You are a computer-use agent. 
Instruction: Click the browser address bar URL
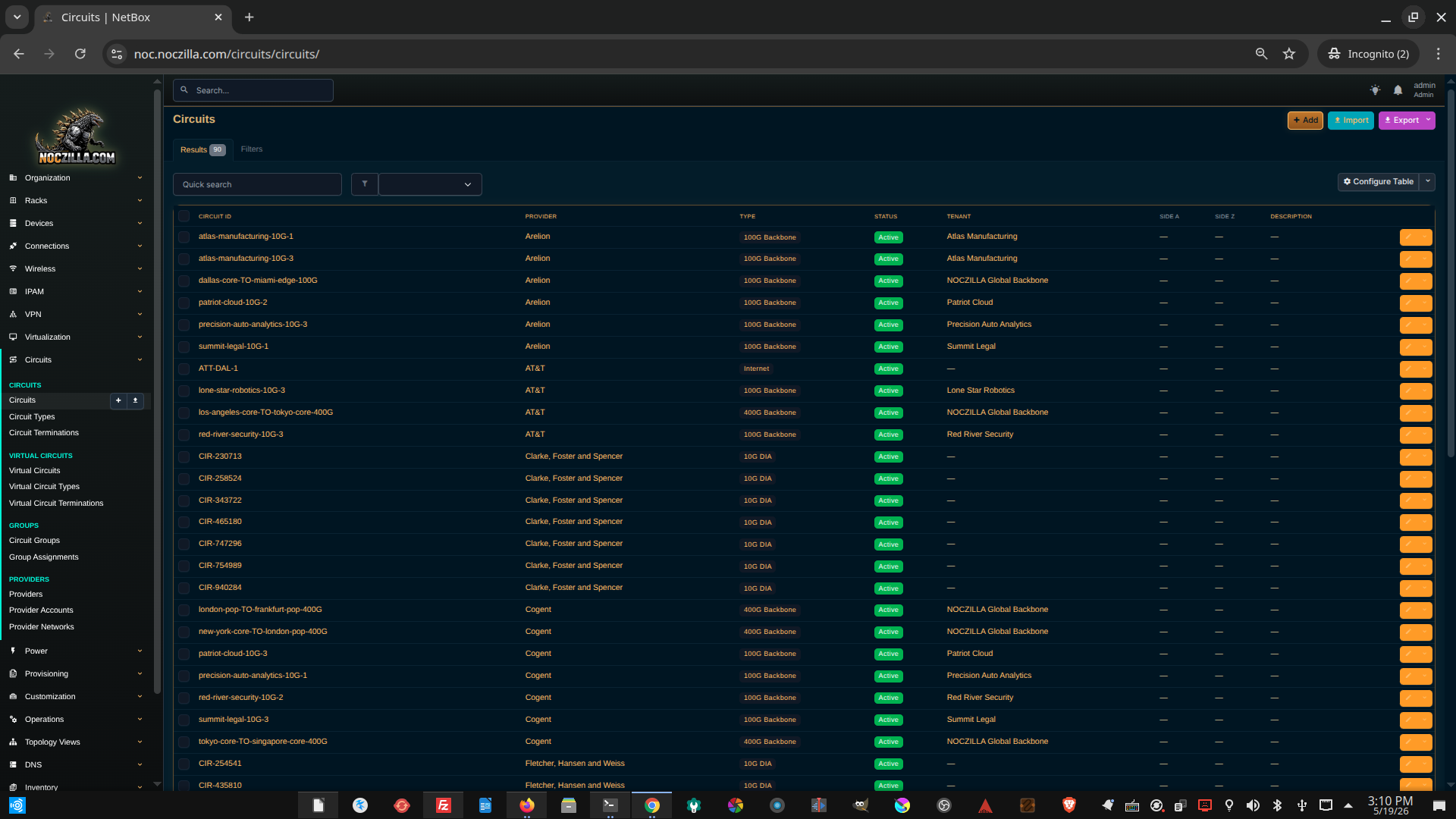pyautogui.click(x=227, y=55)
